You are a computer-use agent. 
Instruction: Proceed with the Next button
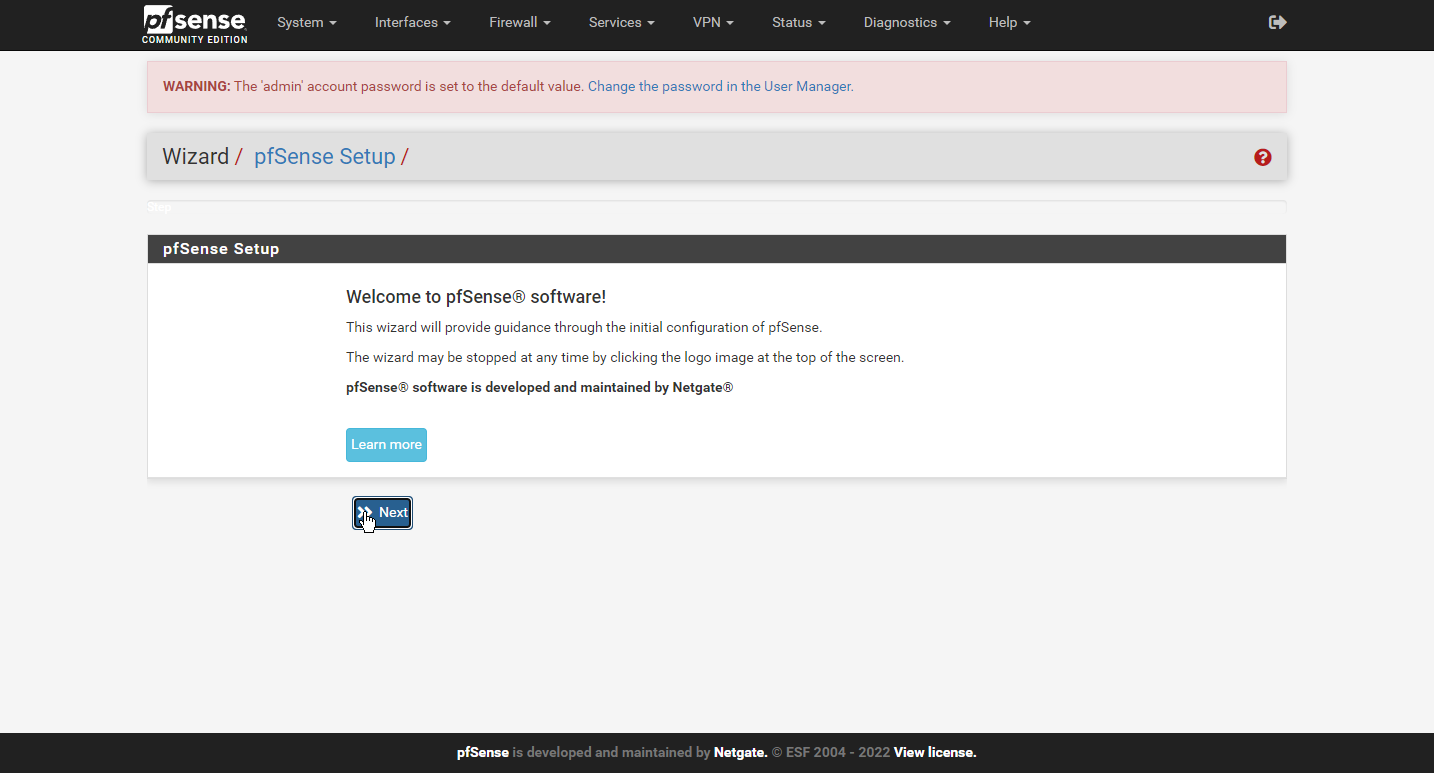point(382,513)
